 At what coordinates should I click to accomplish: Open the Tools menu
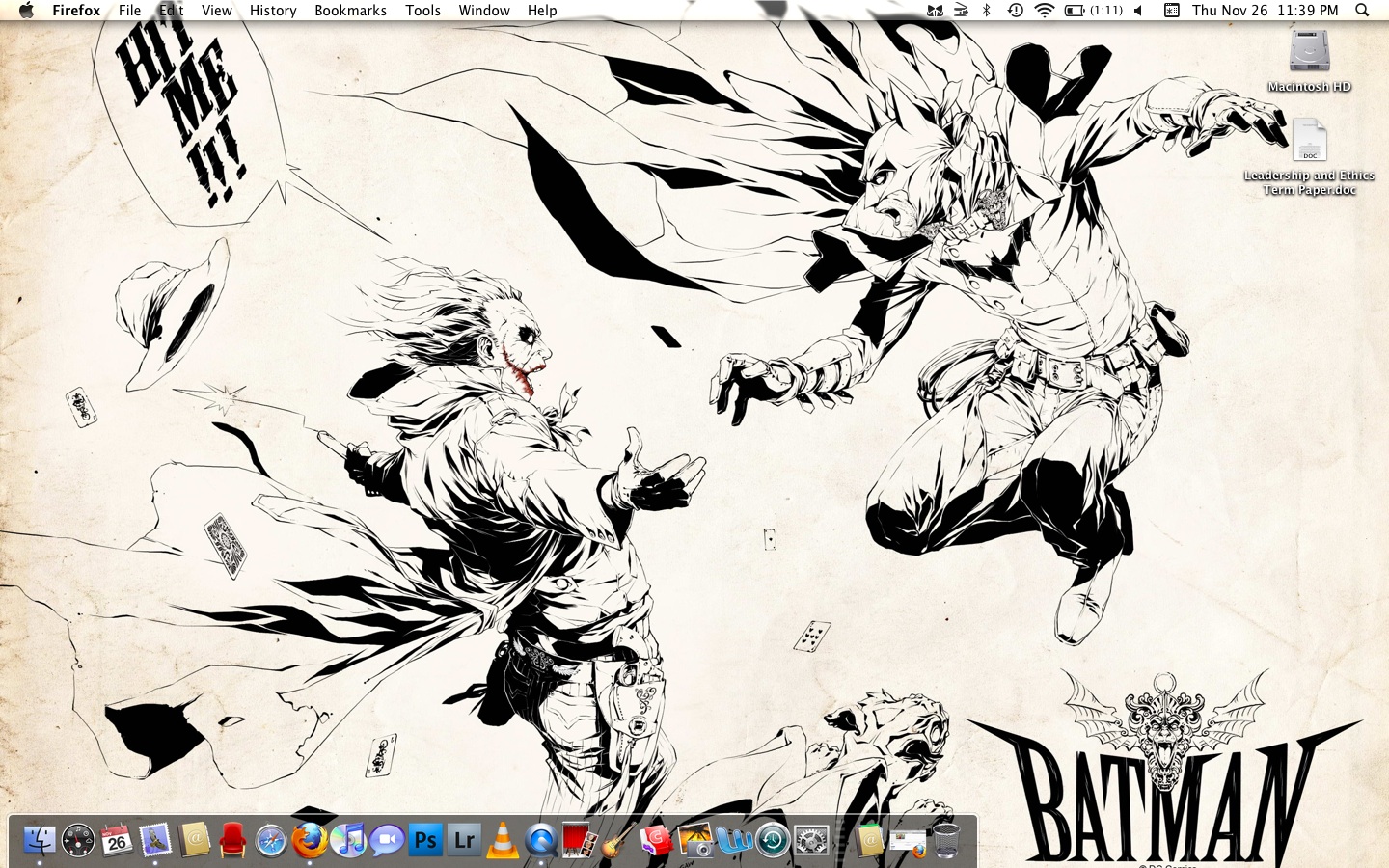pyautogui.click(x=422, y=10)
